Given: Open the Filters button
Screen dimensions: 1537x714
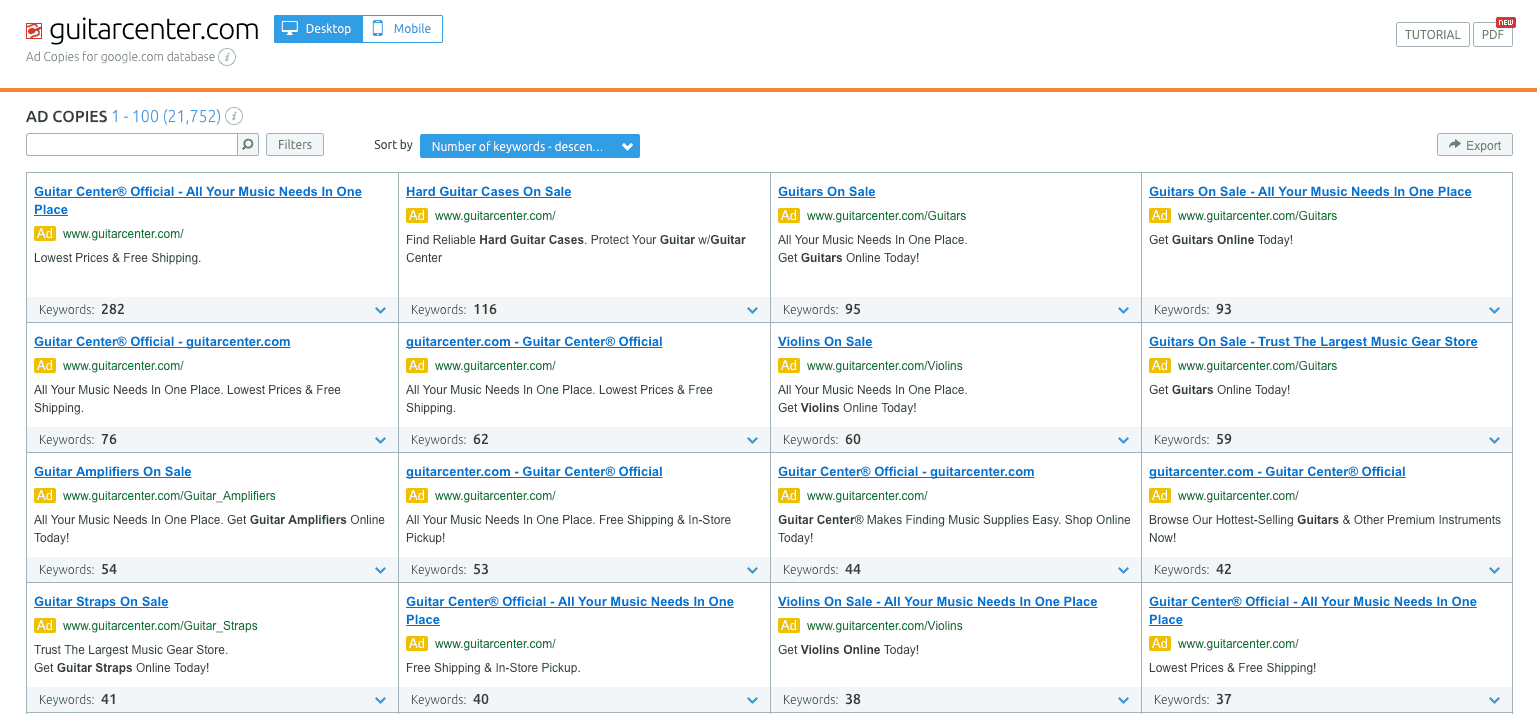Looking at the screenshot, I should point(295,144).
